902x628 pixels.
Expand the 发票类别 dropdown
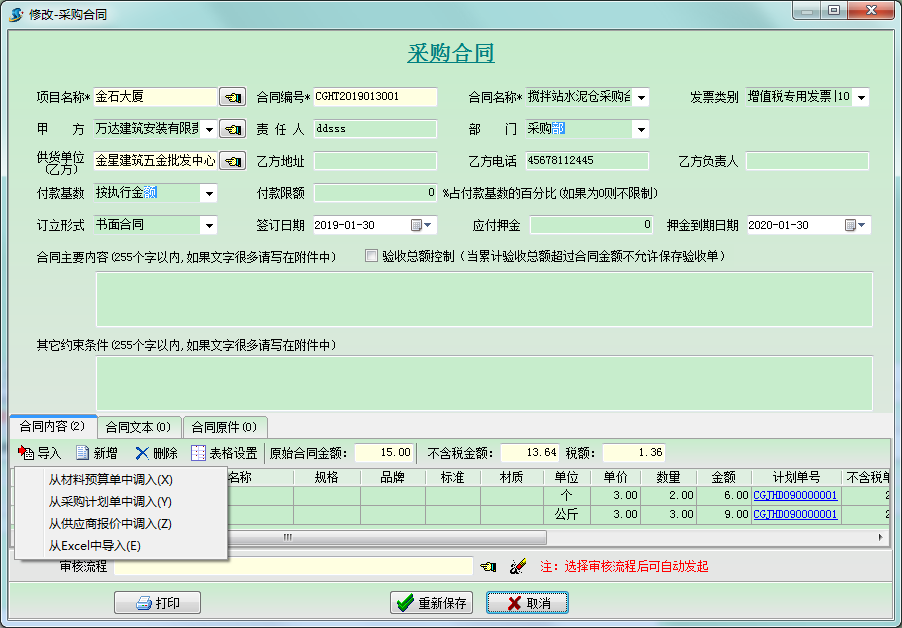coord(861,97)
